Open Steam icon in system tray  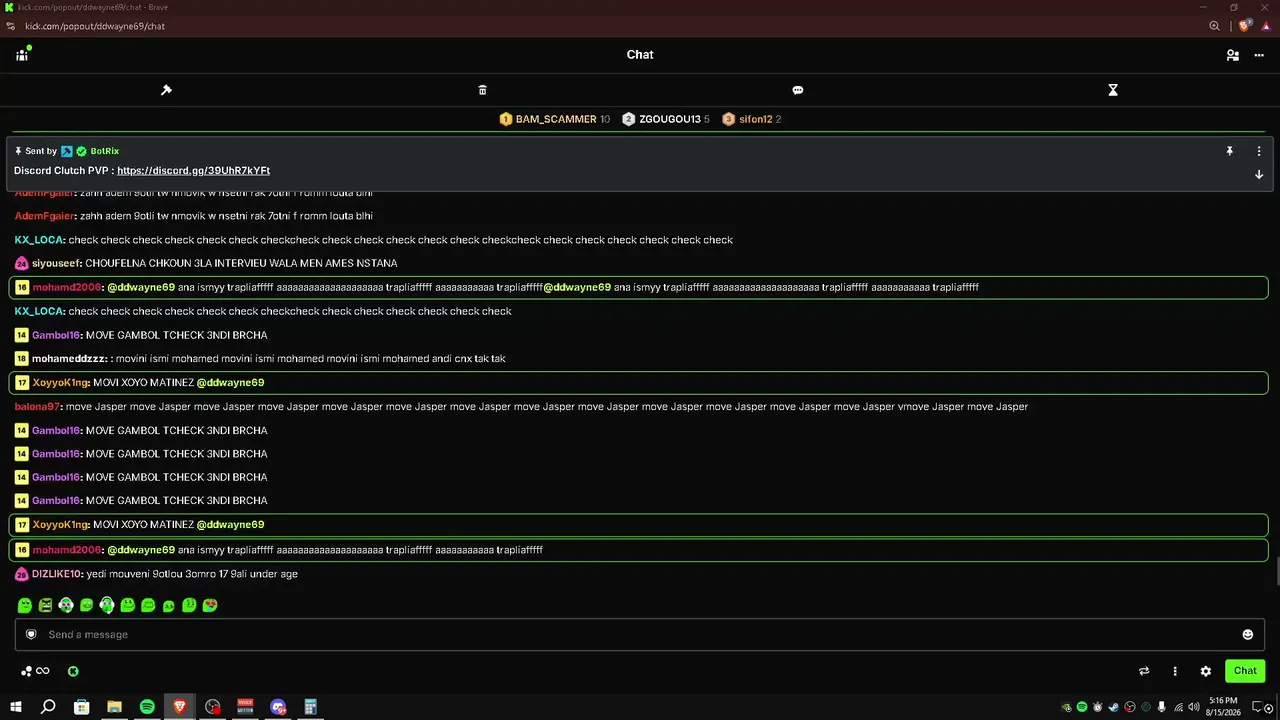[x=1113, y=707]
